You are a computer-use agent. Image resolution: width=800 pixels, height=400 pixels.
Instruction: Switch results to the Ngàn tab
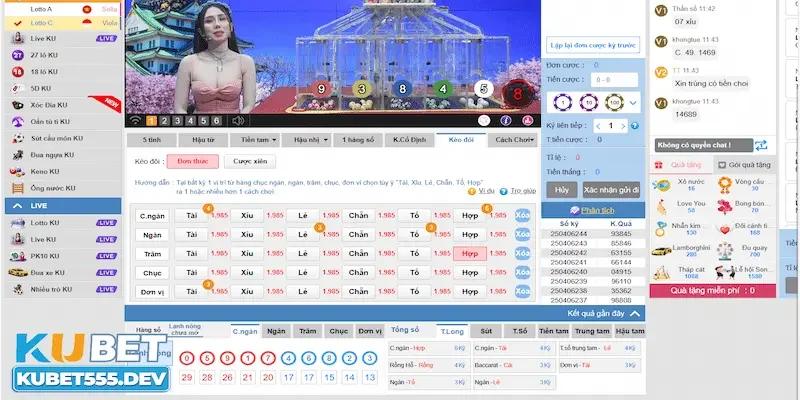(x=276, y=331)
